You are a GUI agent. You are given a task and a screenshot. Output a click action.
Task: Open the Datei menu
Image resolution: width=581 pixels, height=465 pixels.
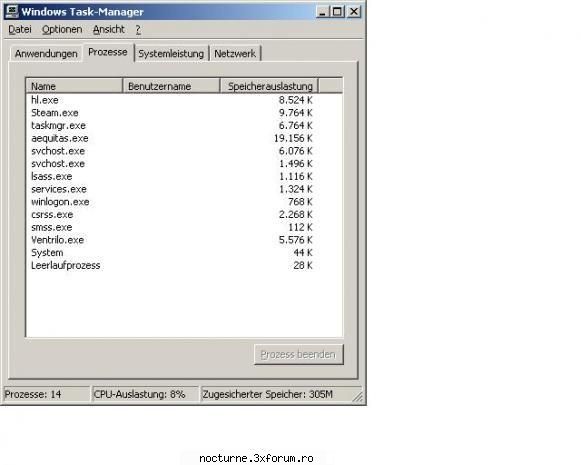click(20, 29)
